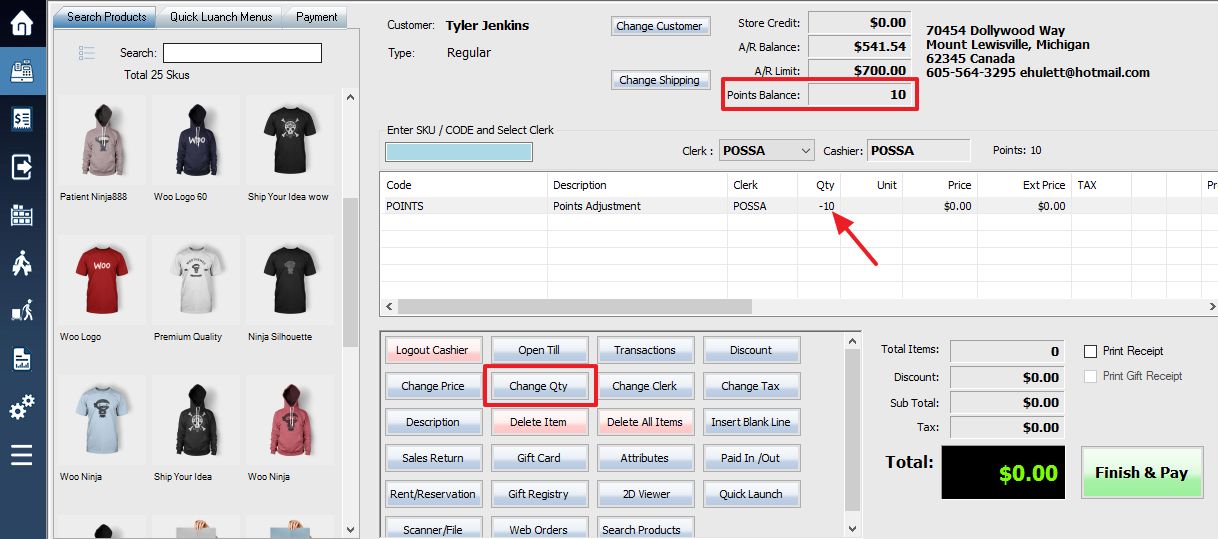
Task: Toggle product list view icon
Action: click(x=86, y=53)
